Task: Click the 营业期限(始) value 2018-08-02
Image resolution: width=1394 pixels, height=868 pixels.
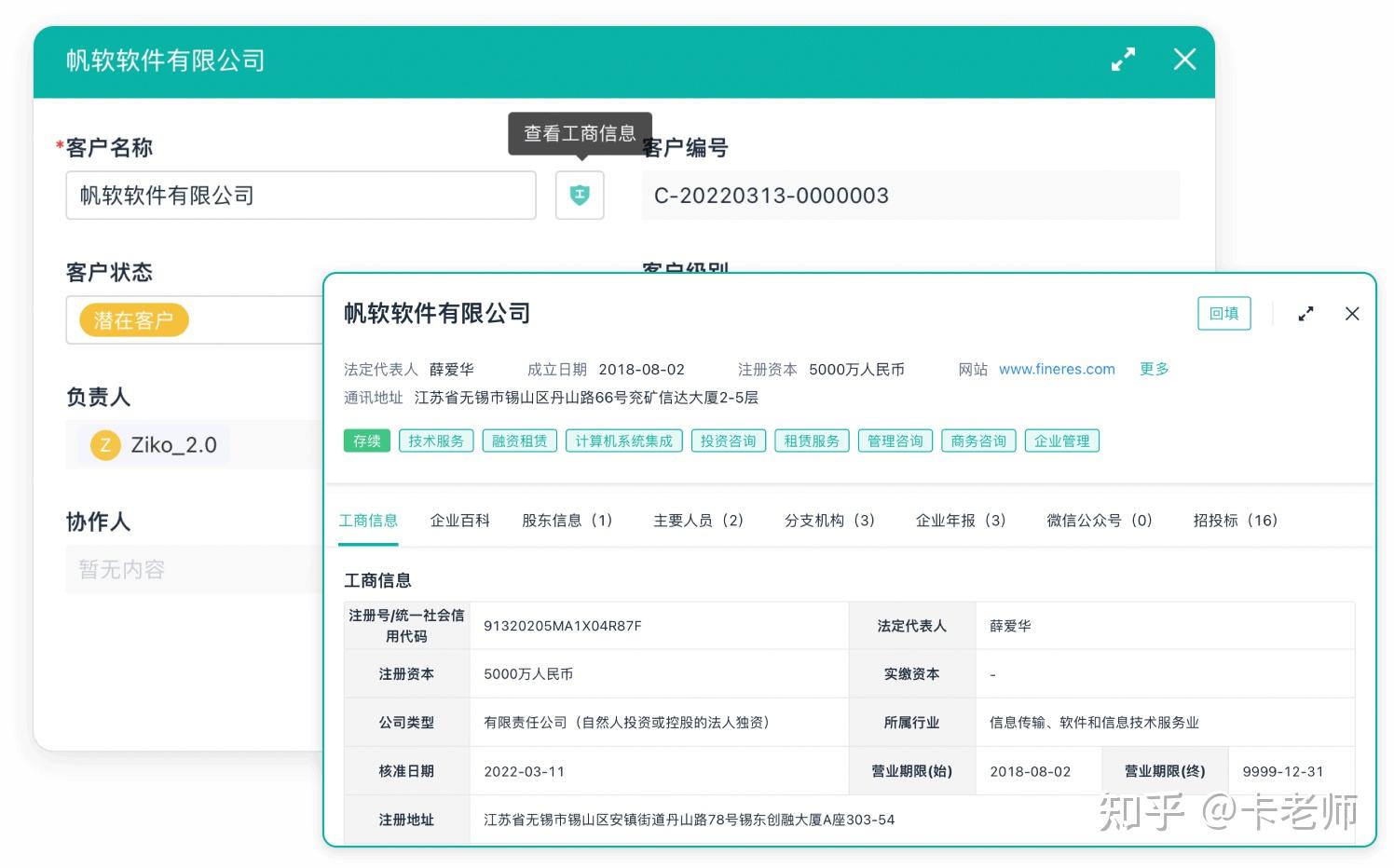Action: click(x=1031, y=771)
